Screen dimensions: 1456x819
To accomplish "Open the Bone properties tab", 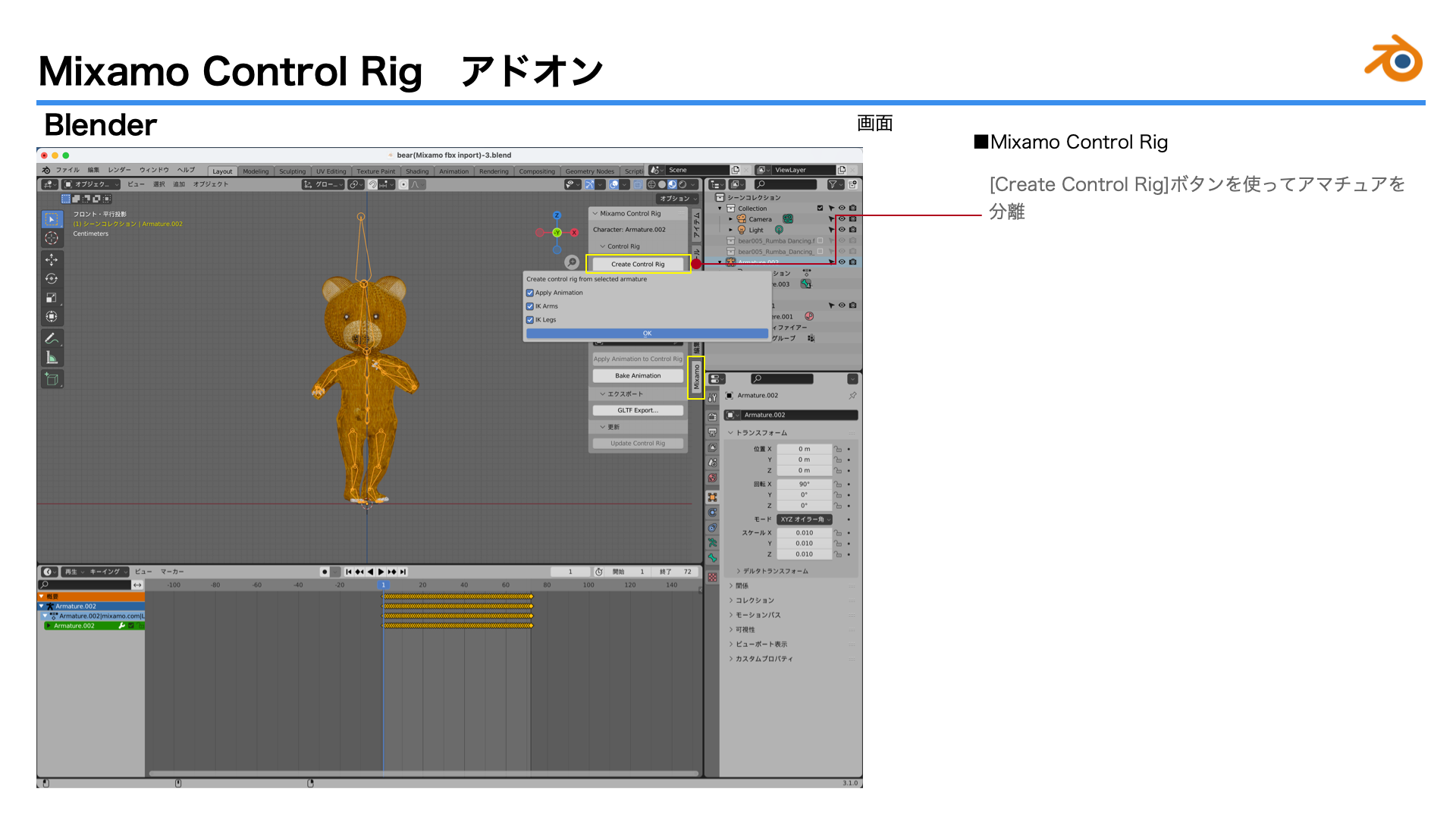I will pyautogui.click(x=713, y=558).
